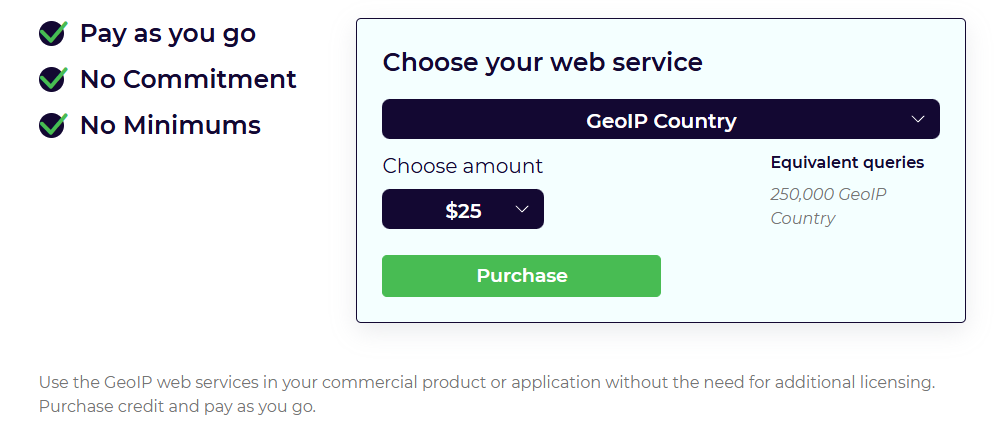Click the checkmark icon beside No Commitment

[53, 79]
